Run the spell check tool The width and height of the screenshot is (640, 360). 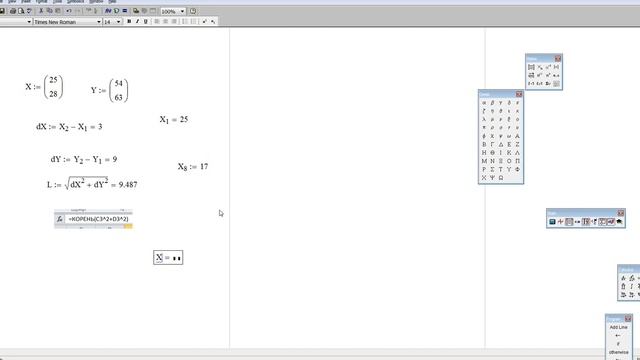coord(29,11)
